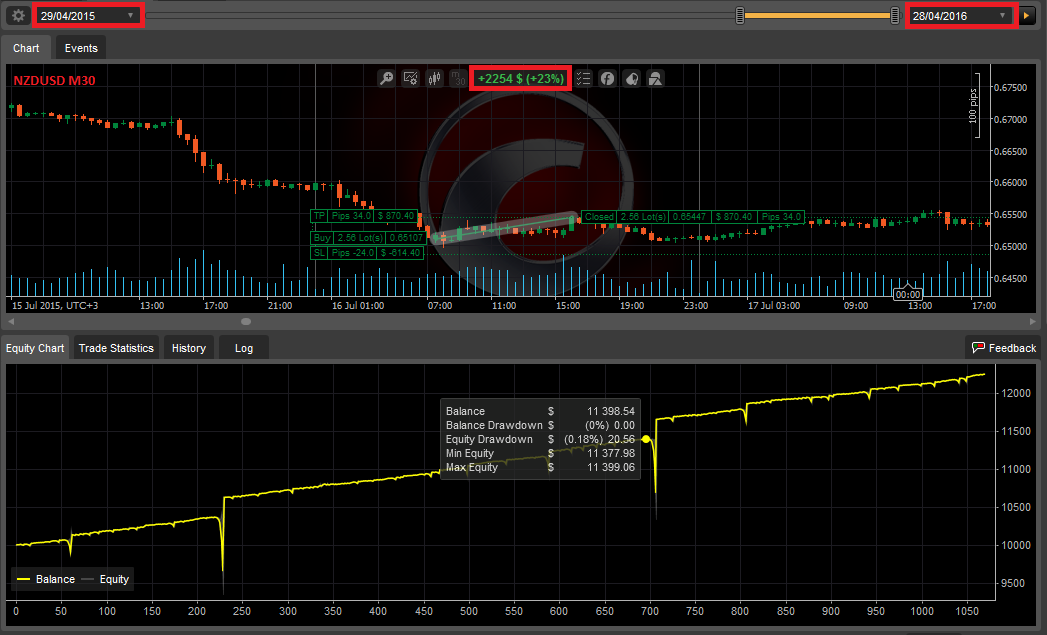Click the 15 Jul 2015, UTC+3 time label
The width and height of the screenshot is (1047, 635).
55,306
